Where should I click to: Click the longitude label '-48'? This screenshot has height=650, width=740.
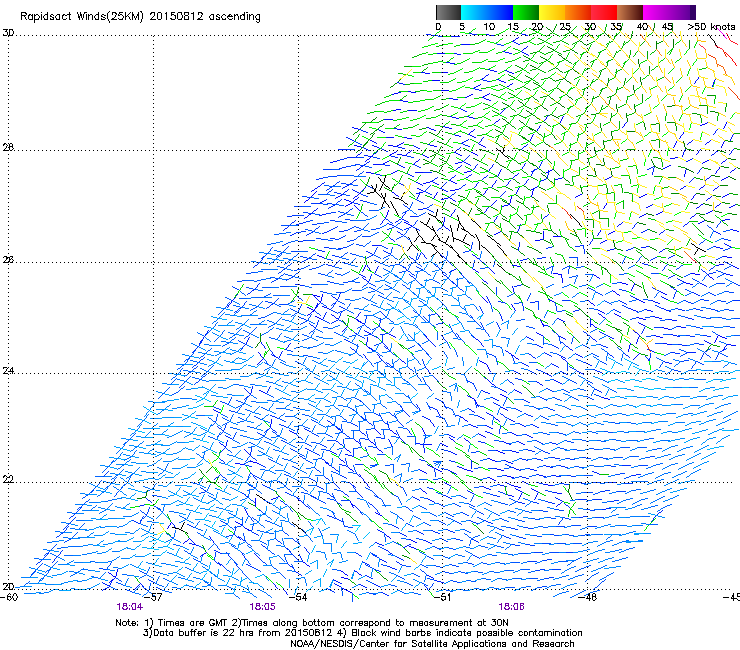tap(588, 597)
